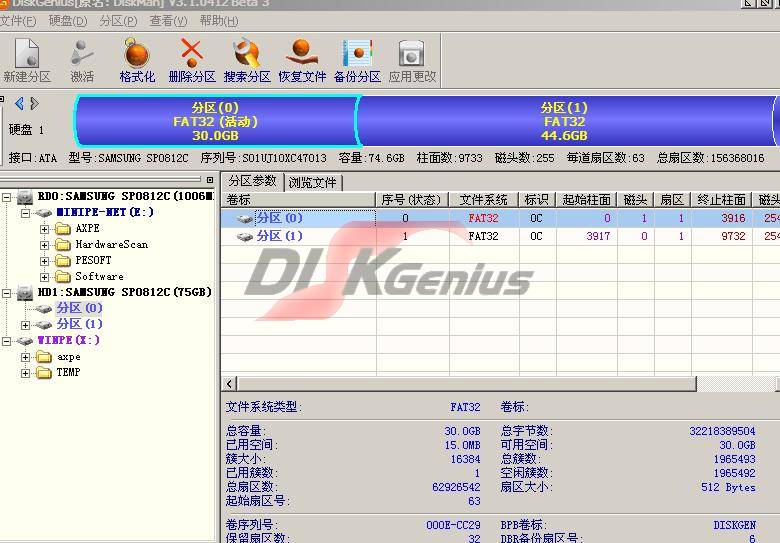The image size is (780, 543).
Task: Select 分区(1) FAT32 44.6GB disk bar segment
Action: [564, 121]
